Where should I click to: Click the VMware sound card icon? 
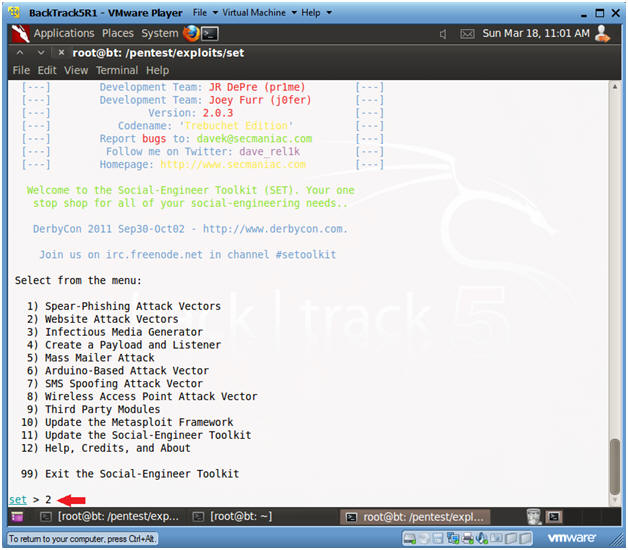pos(482,539)
